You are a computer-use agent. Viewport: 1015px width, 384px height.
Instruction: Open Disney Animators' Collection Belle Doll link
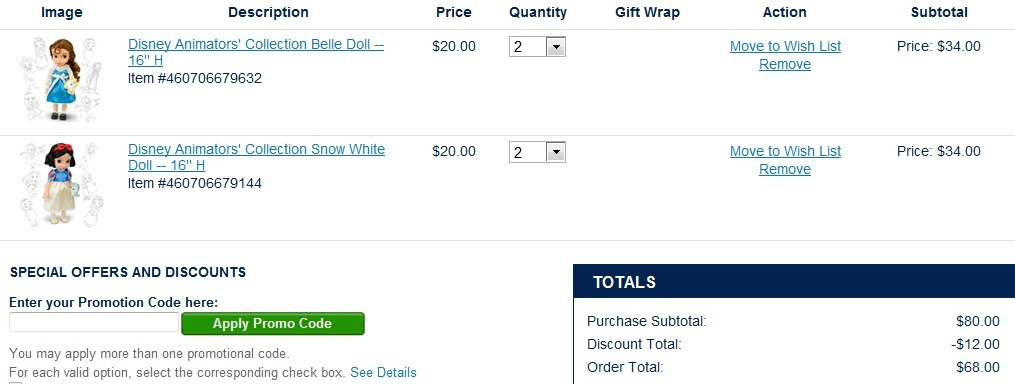coord(256,52)
